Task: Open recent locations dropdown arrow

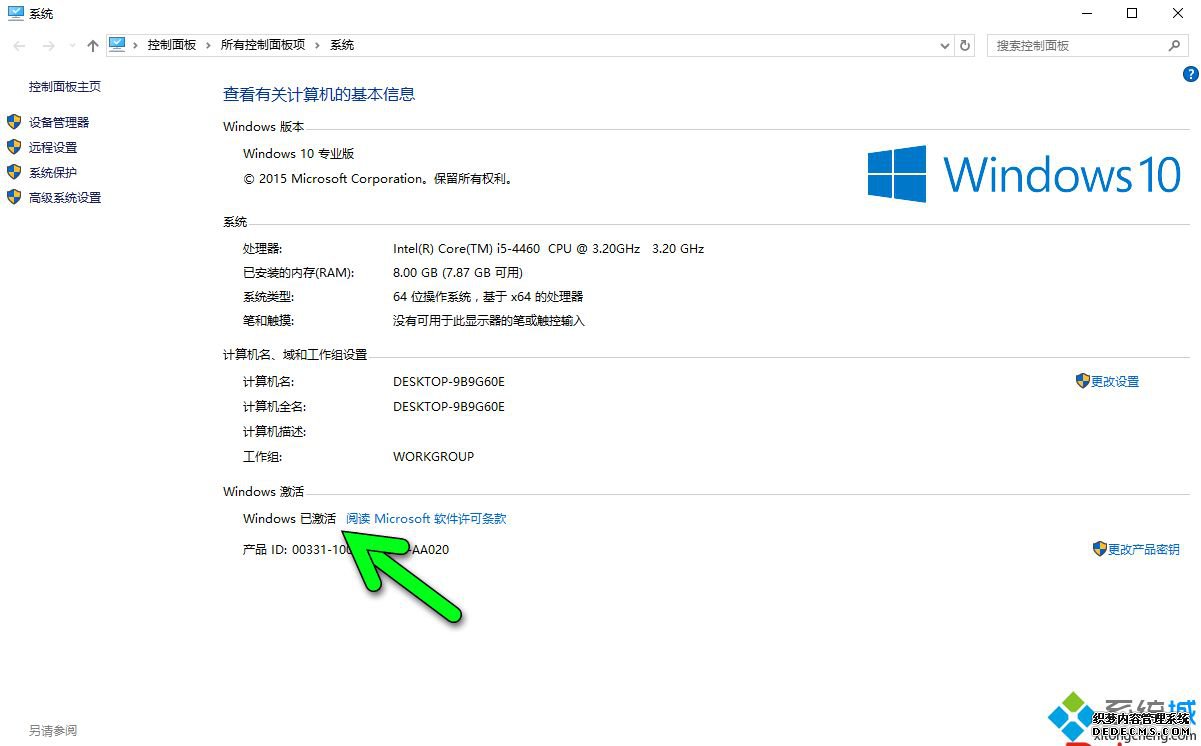Action: pos(71,46)
